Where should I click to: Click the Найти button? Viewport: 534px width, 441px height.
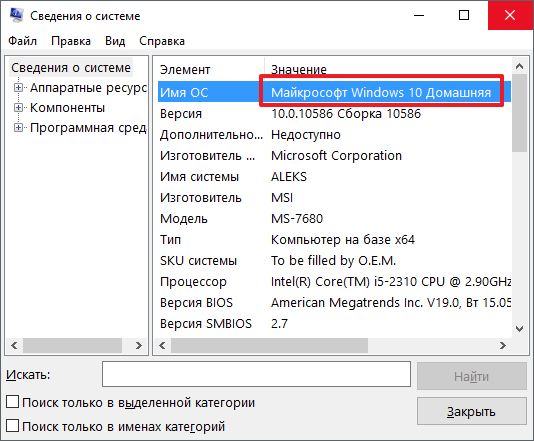point(472,376)
